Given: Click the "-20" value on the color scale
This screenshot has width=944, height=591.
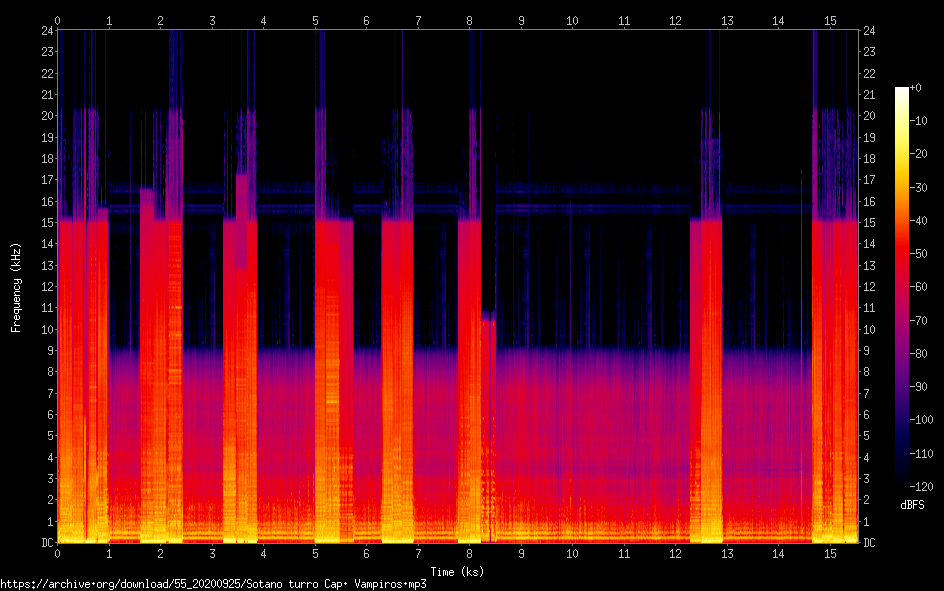Looking at the screenshot, I should [x=918, y=154].
